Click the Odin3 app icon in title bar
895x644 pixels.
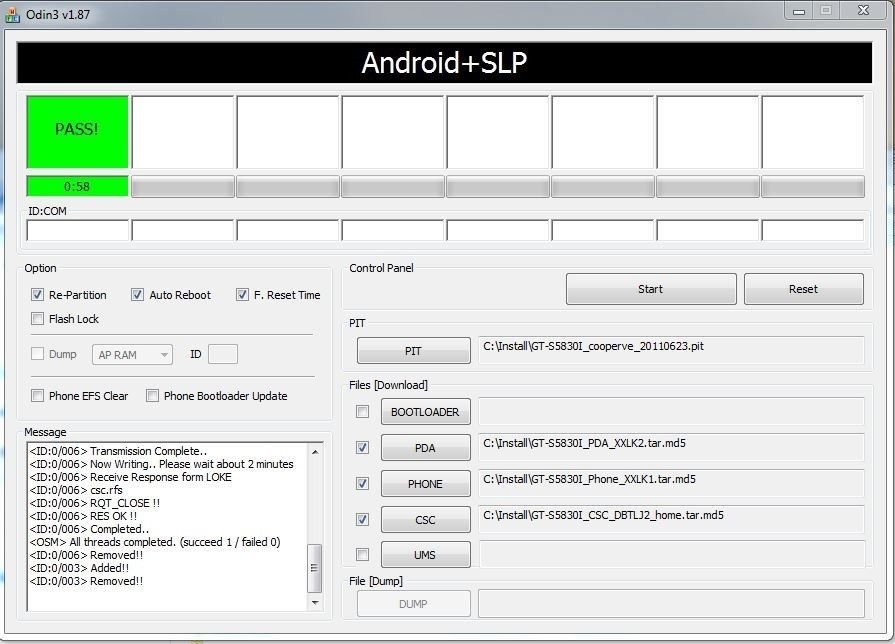(x=12, y=14)
